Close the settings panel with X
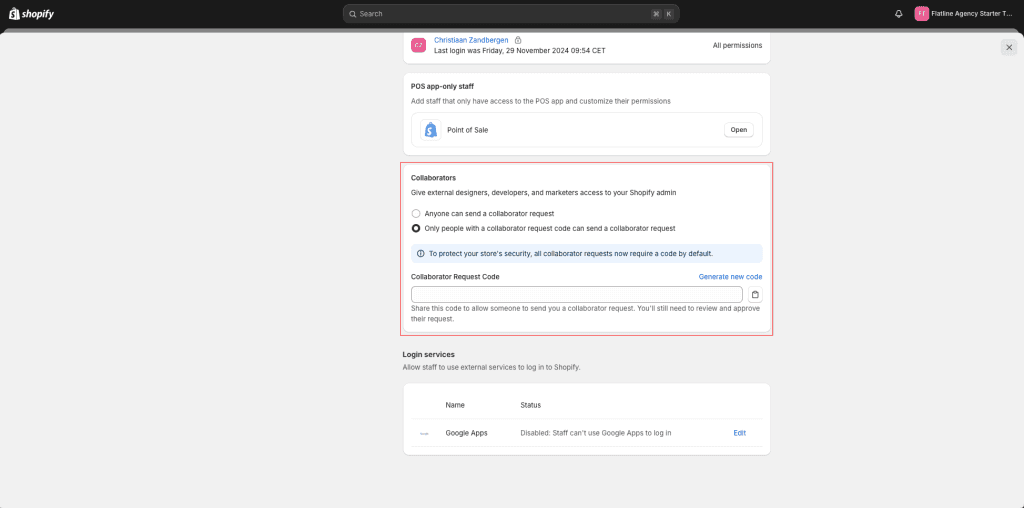The height and width of the screenshot is (508, 1024). [1009, 47]
